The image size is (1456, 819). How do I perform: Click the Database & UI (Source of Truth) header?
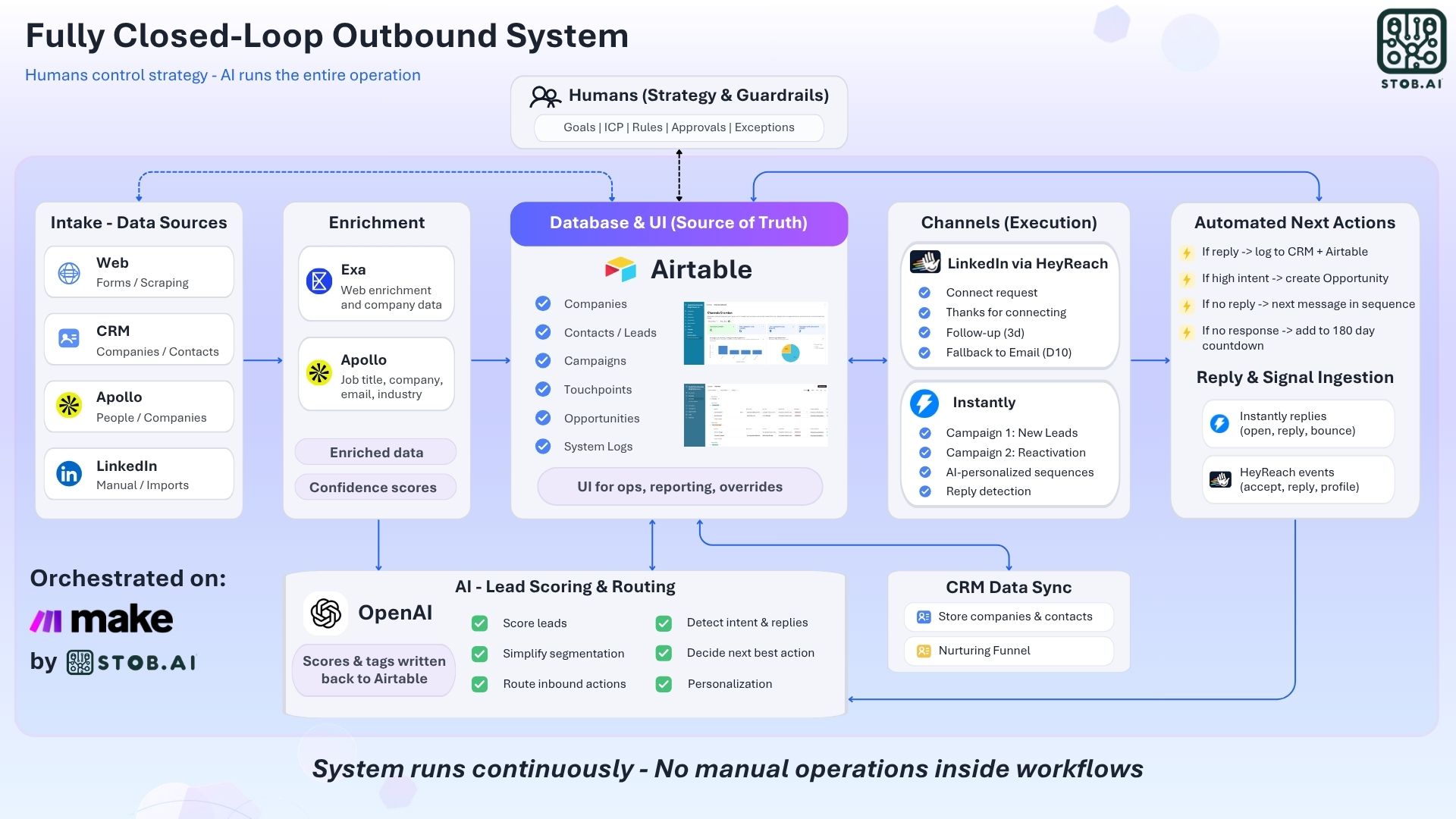point(679,224)
